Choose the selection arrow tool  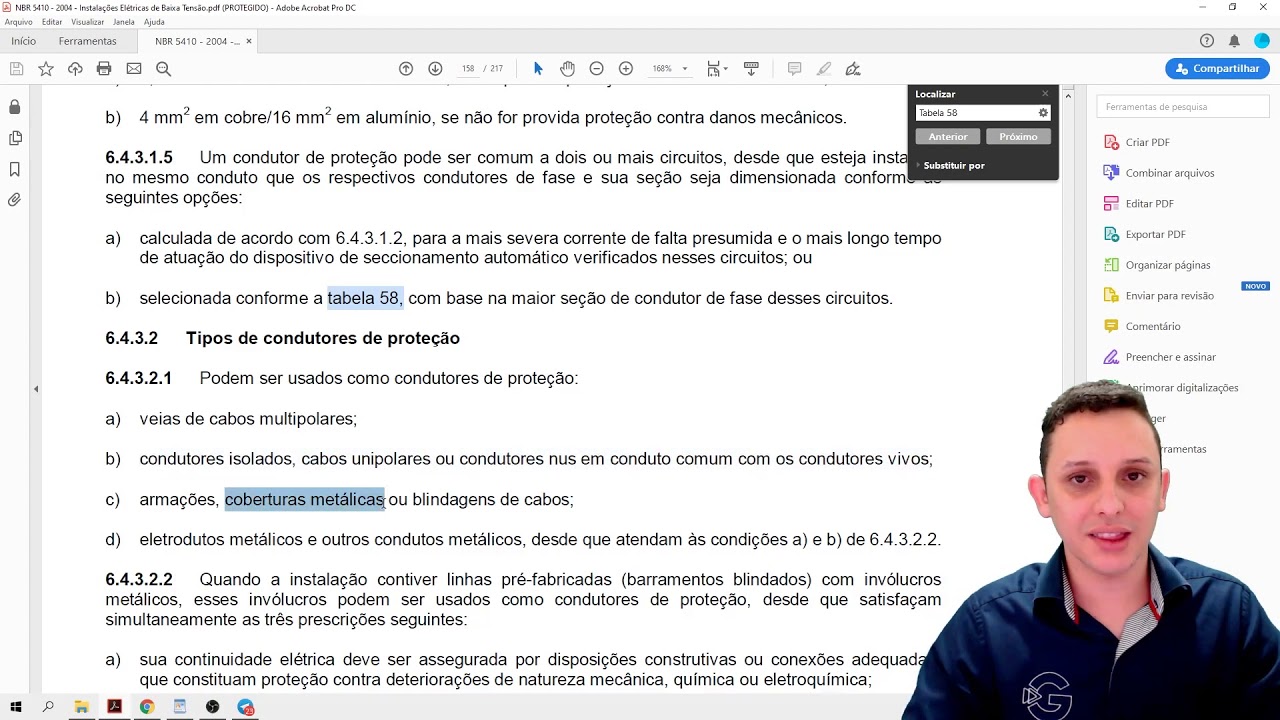(x=538, y=69)
